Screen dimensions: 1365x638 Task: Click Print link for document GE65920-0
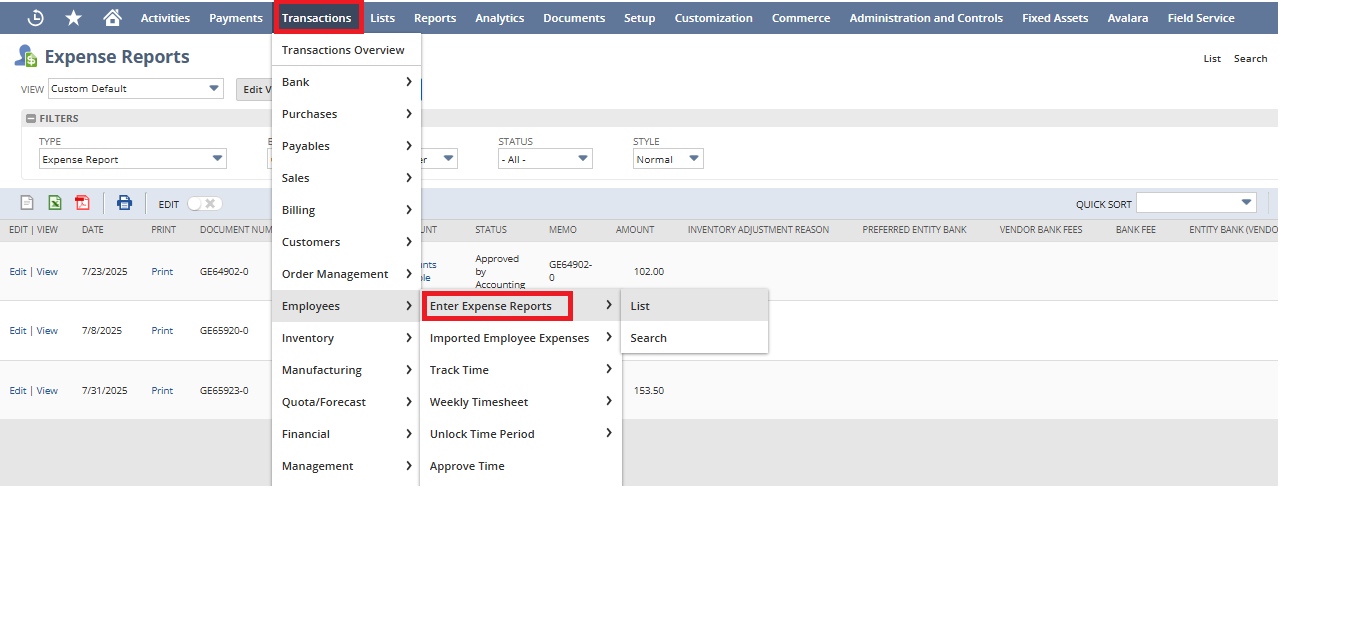click(162, 331)
